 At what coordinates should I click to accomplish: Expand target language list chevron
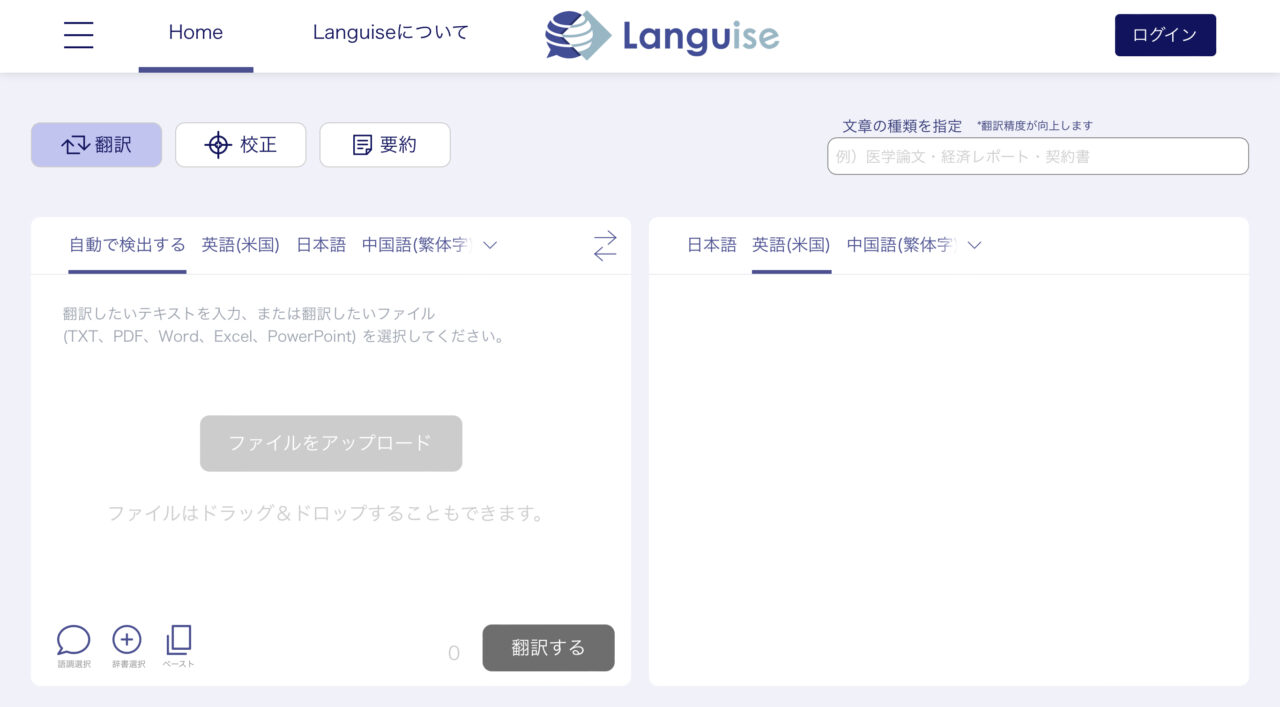click(974, 245)
